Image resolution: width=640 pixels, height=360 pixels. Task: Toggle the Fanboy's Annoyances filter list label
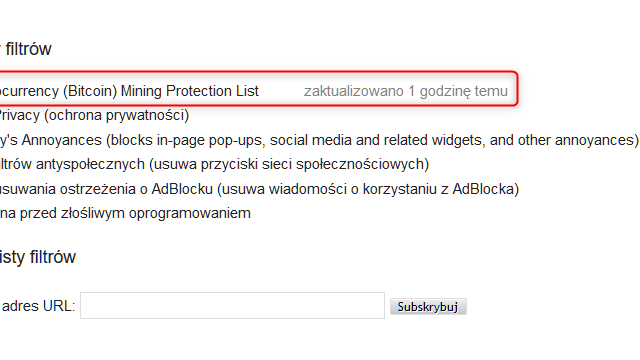pos(319,140)
